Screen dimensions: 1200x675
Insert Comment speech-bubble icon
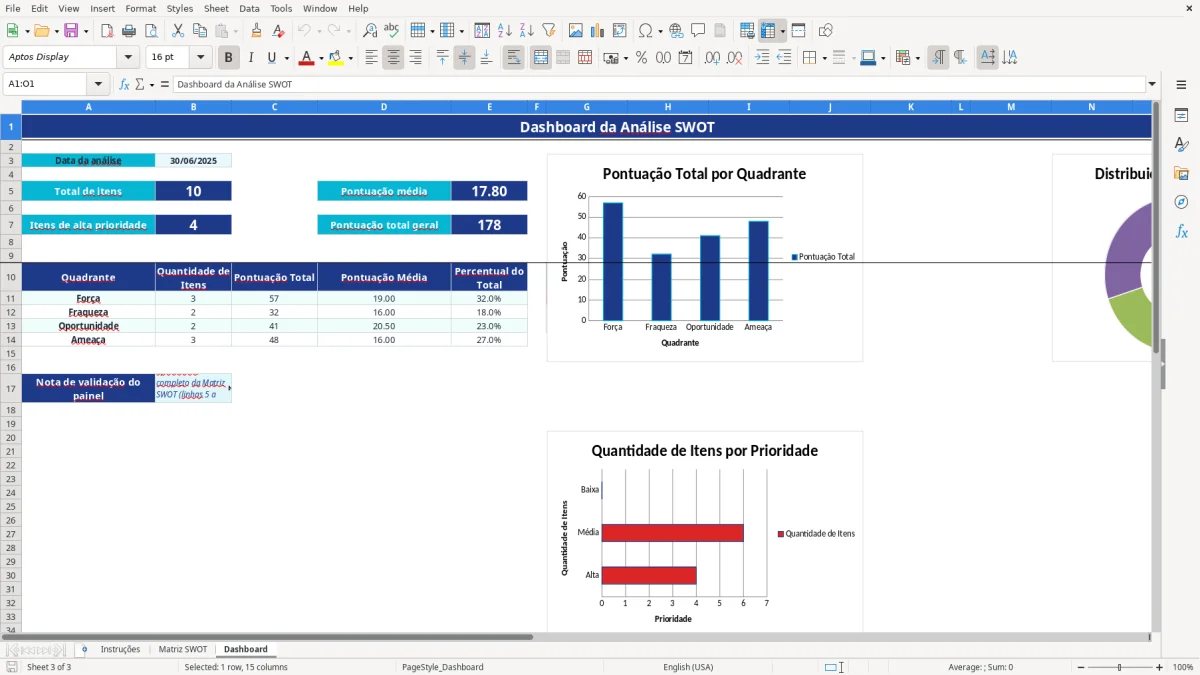click(x=698, y=31)
